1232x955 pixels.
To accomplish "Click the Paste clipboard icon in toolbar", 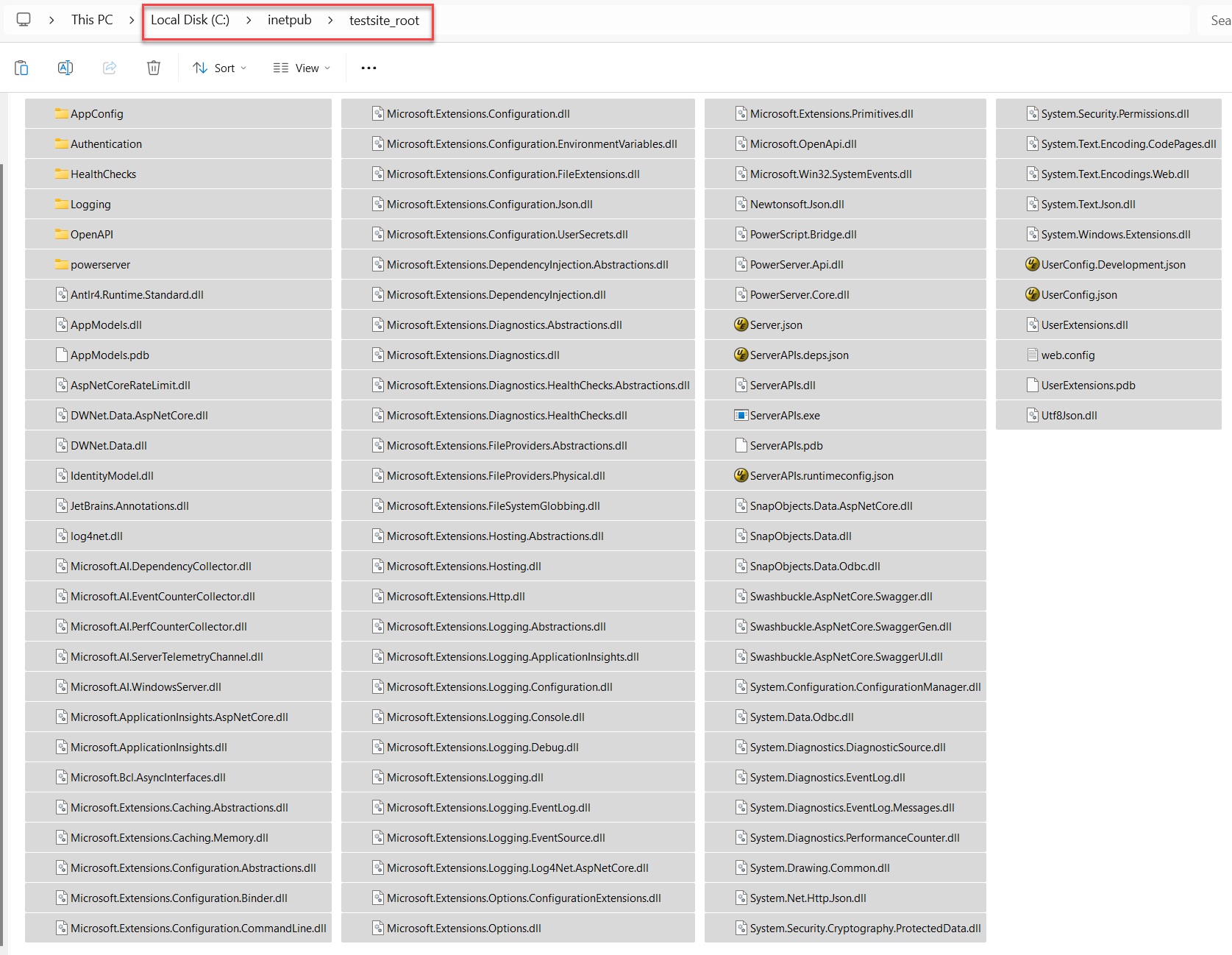I will (x=21, y=68).
